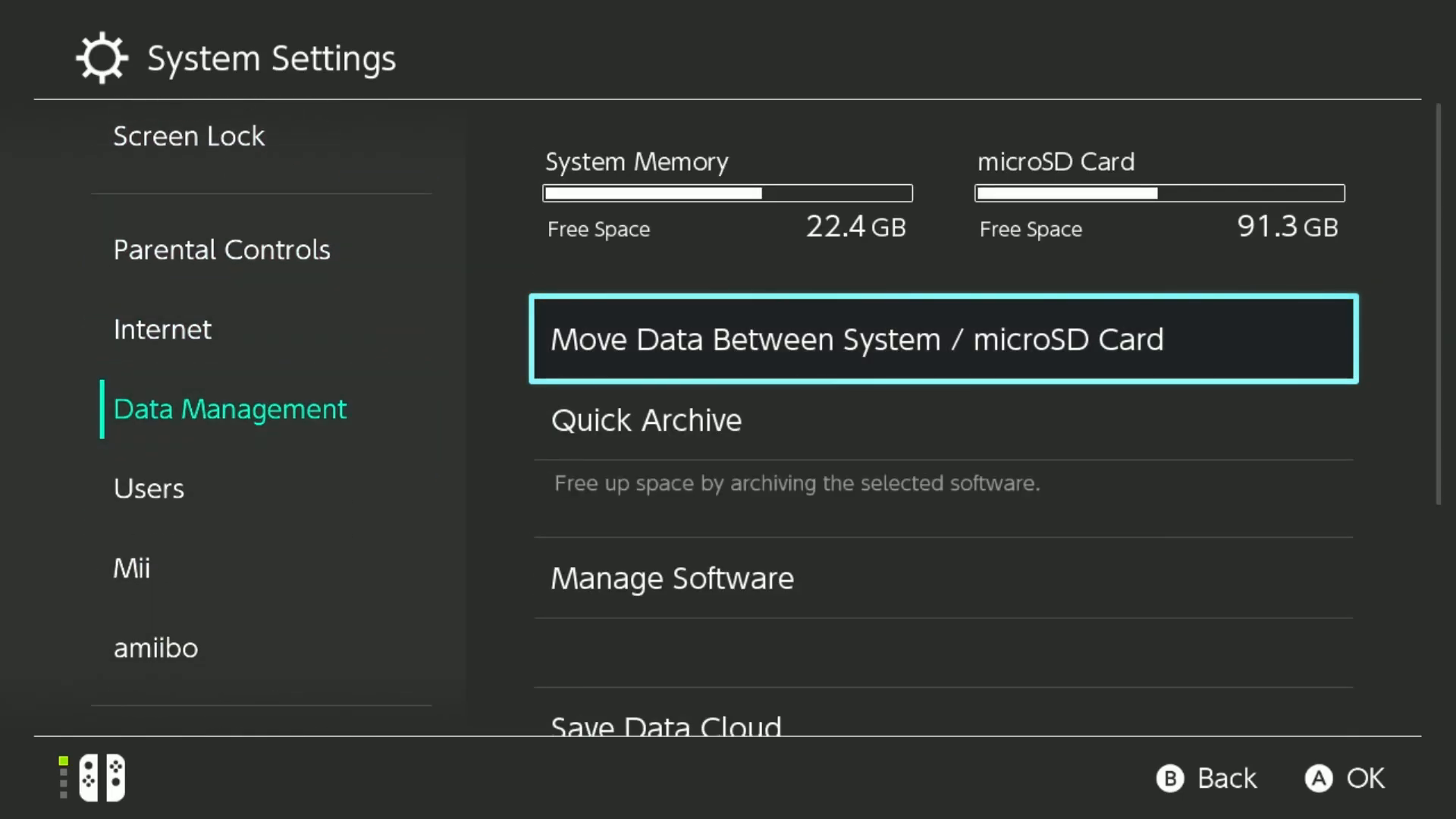The height and width of the screenshot is (819, 1456).
Task: Click the archiving description text
Action: [797, 484]
